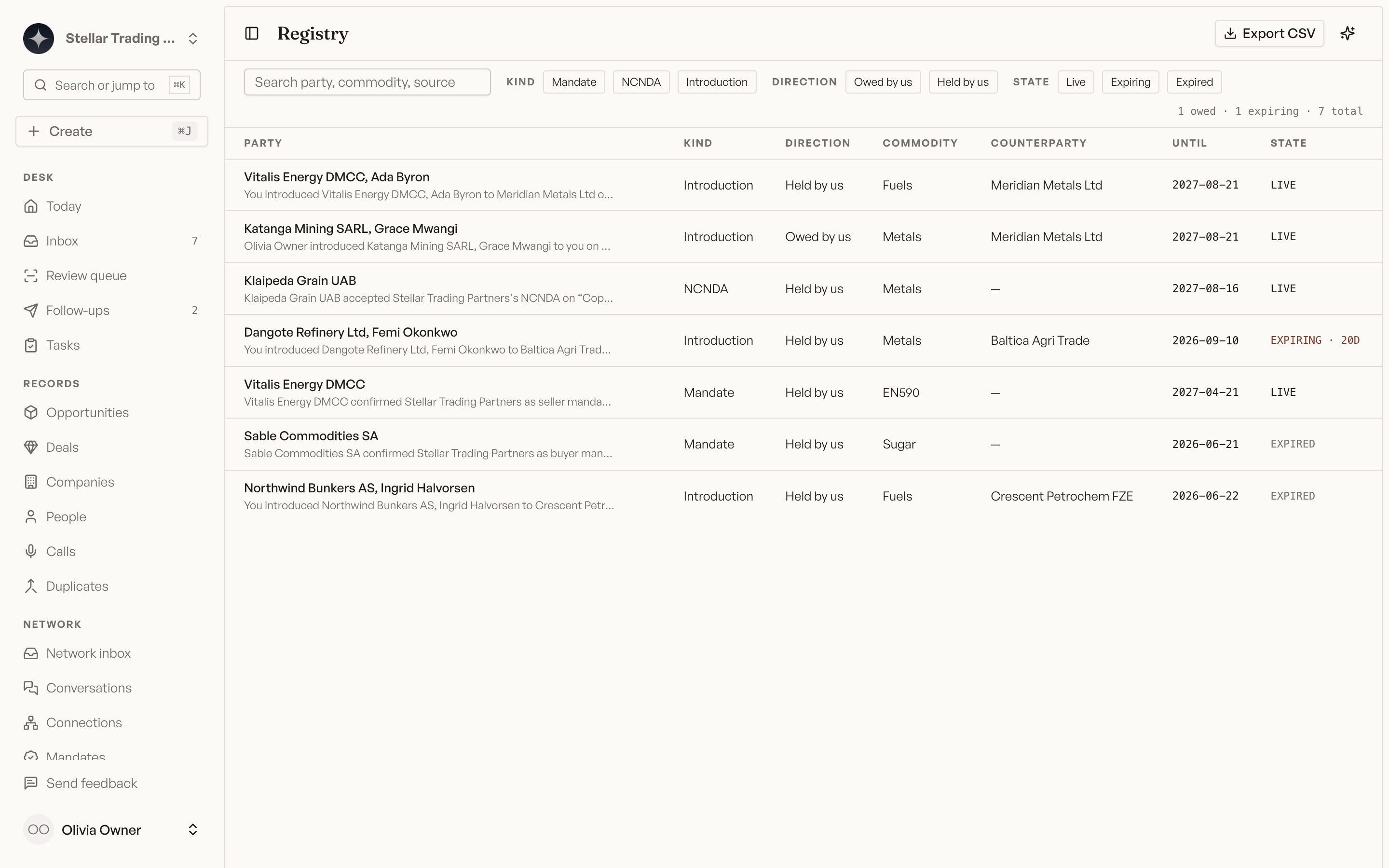Click the Search party, commodity, source field
Screen dimensions: 1389x868
tap(368, 82)
